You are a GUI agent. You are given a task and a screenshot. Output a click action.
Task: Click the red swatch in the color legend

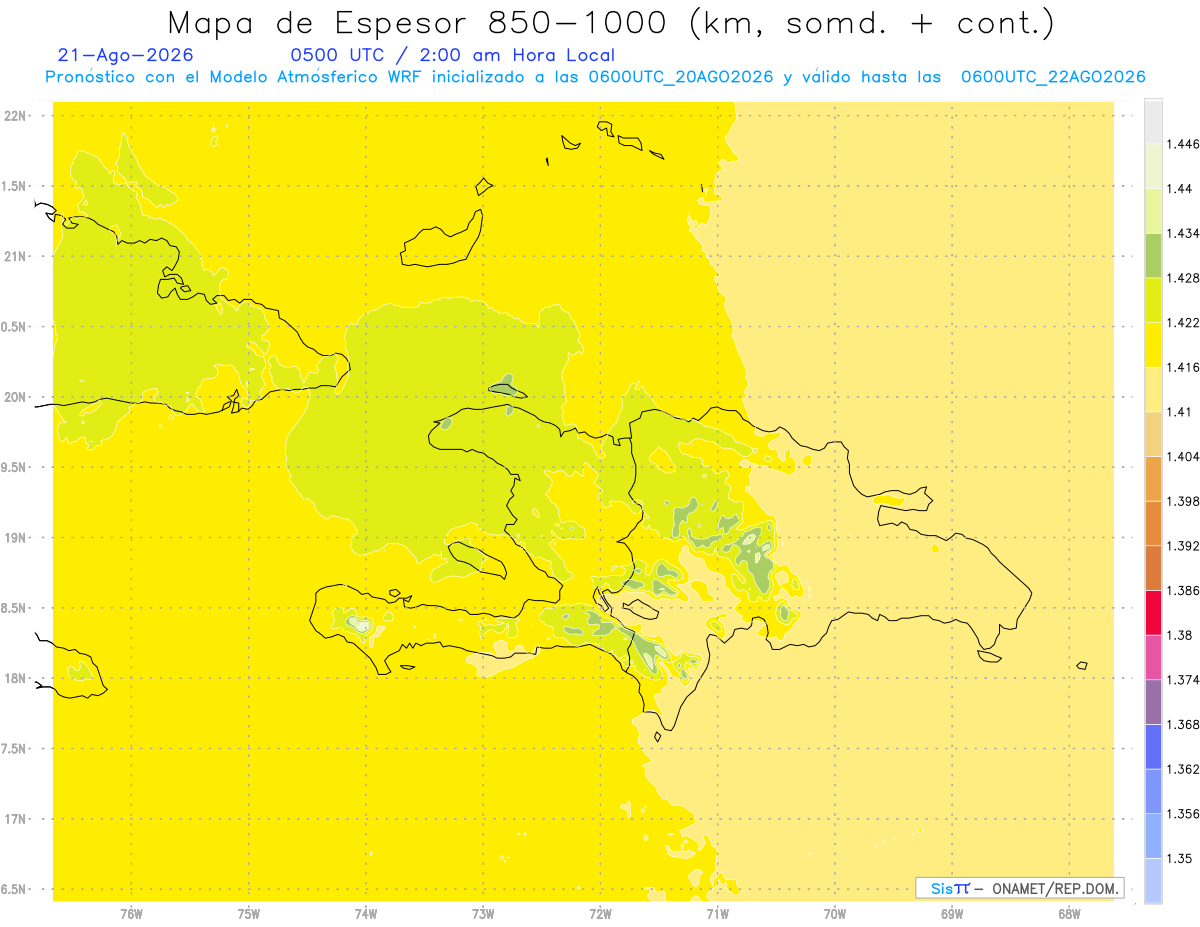(x=1153, y=612)
